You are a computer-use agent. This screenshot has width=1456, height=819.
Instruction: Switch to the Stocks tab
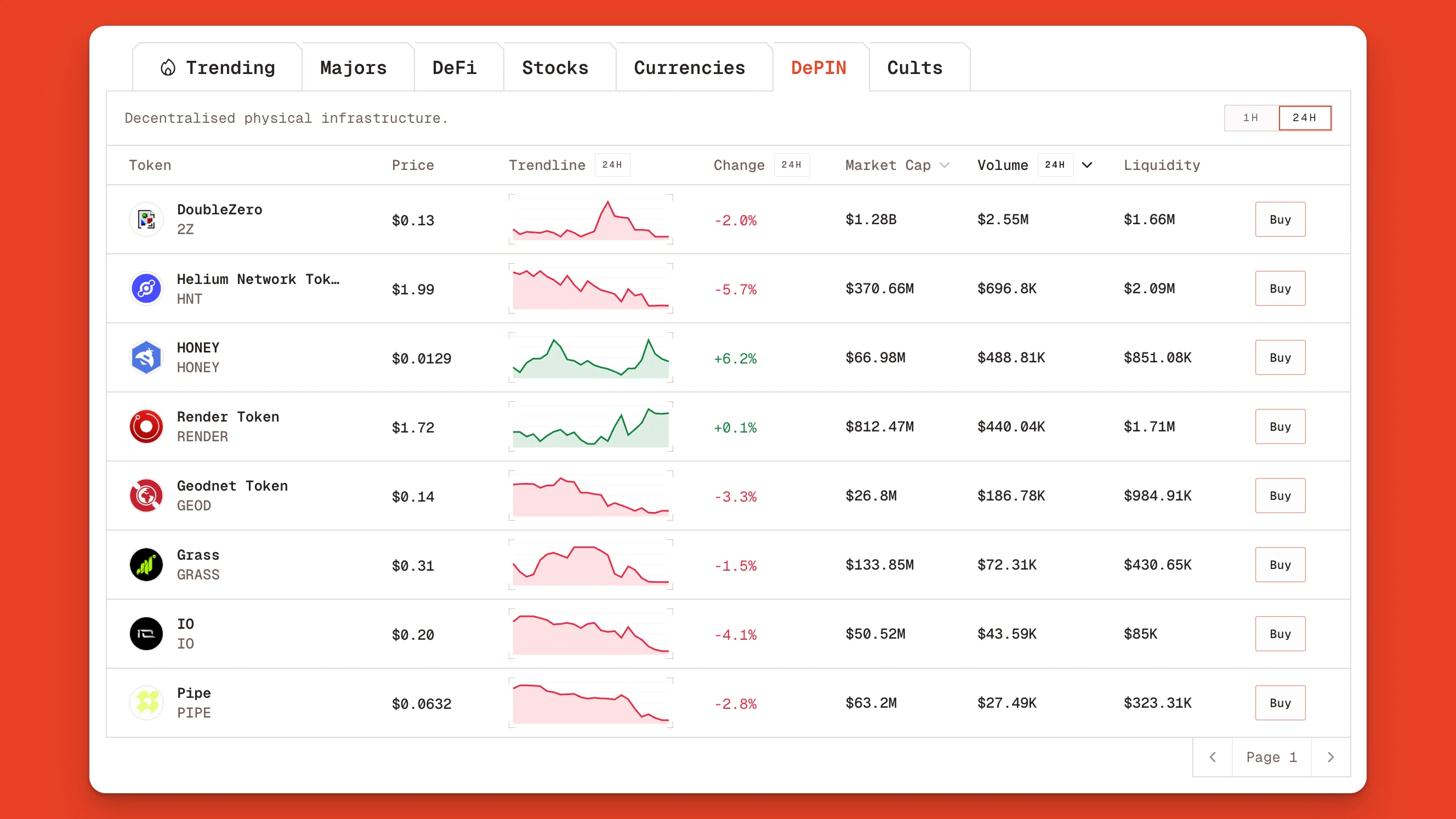(x=555, y=68)
